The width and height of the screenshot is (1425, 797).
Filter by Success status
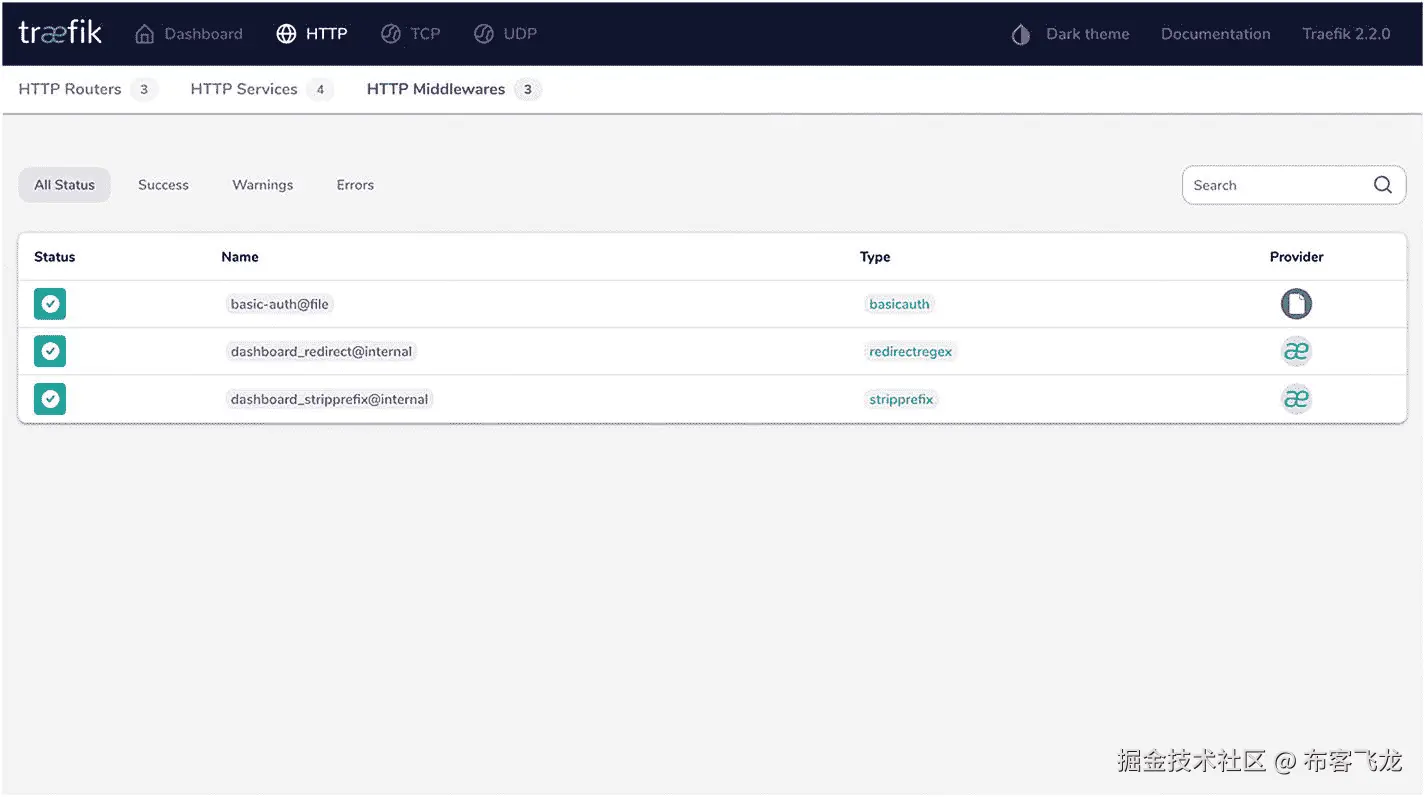pyautogui.click(x=163, y=185)
